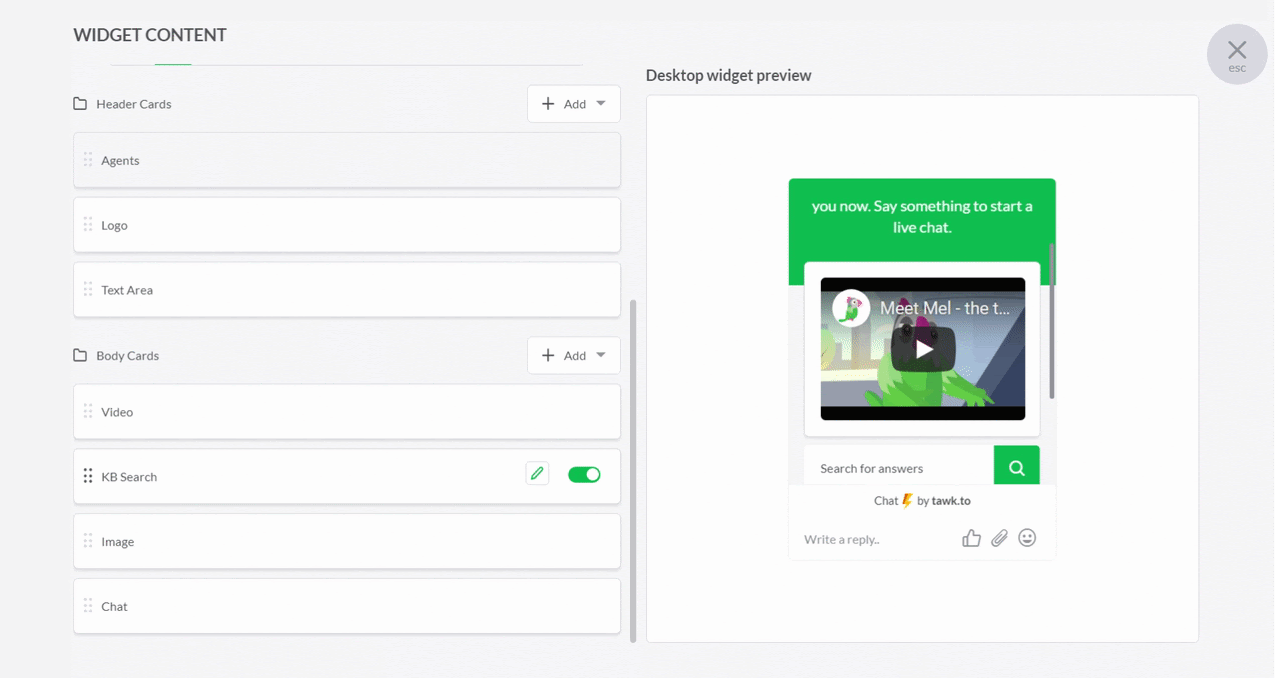The height and width of the screenshot is (678, 1275).
Task: Select the Image body card
Action: (x=347, y=541)
